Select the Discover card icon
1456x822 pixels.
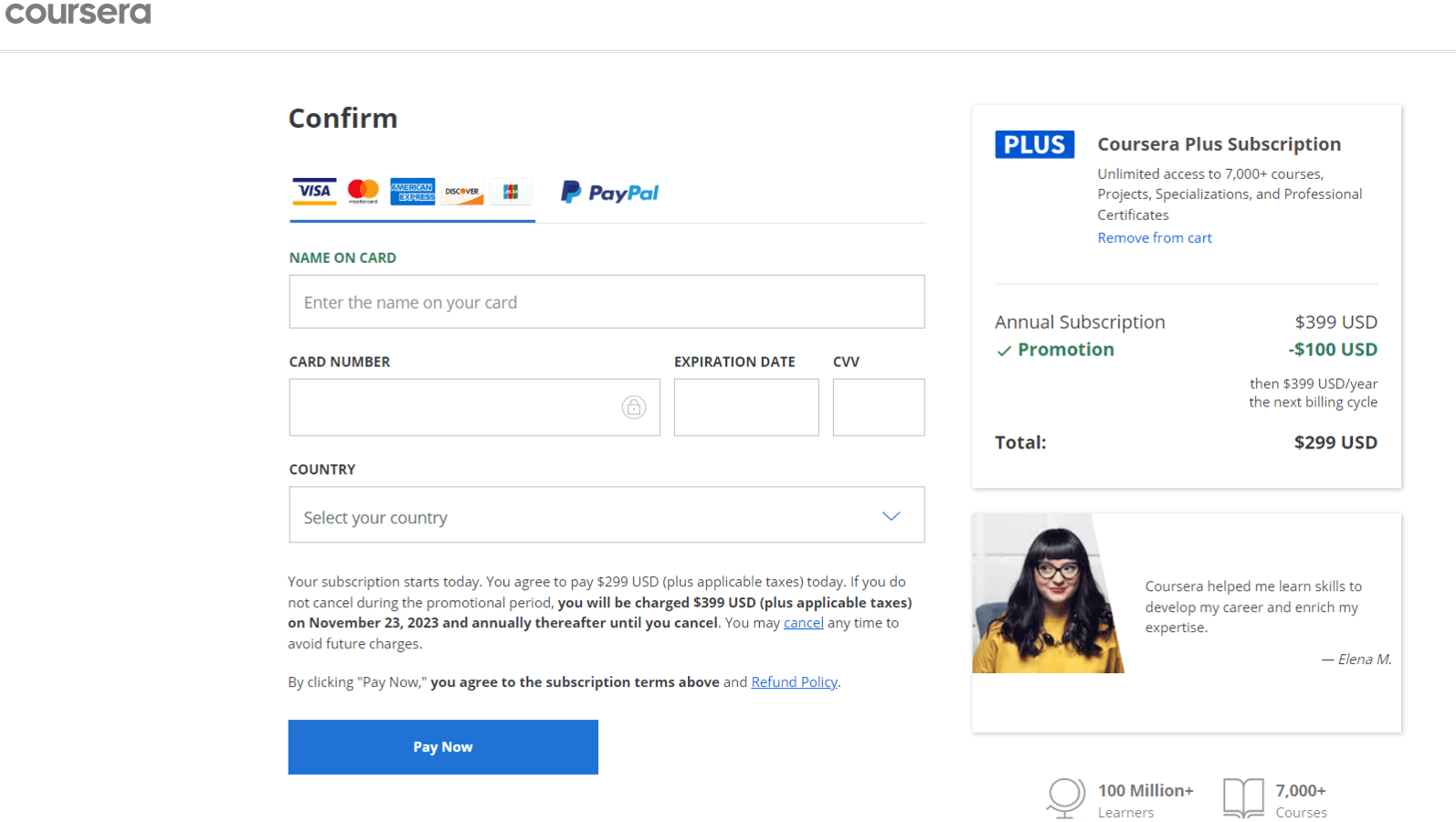click(461, 192)
